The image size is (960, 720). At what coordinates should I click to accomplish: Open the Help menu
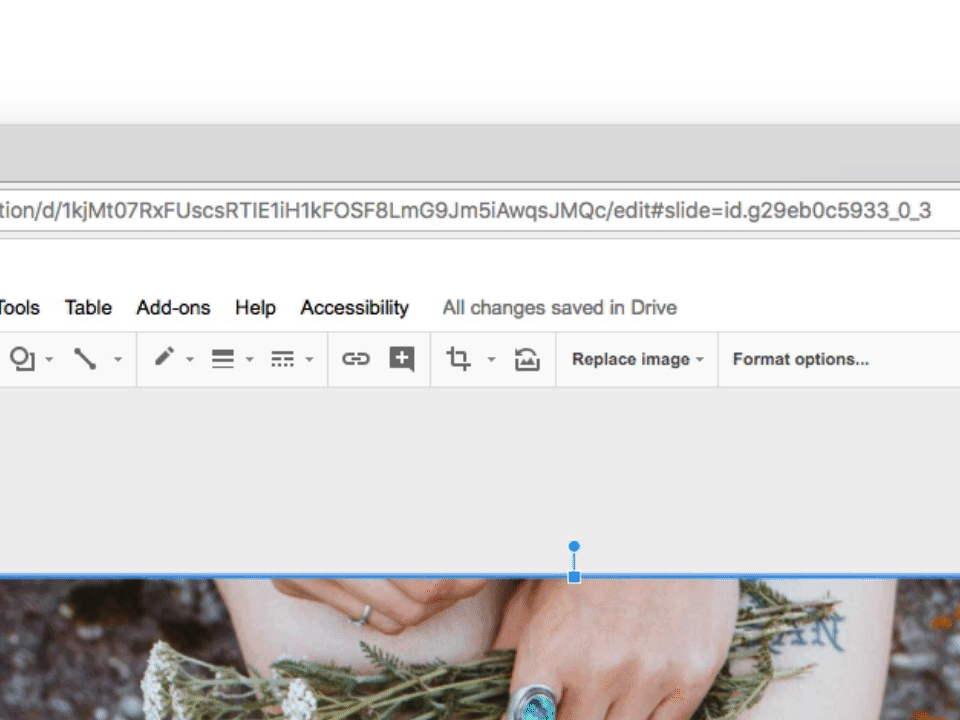255,308
